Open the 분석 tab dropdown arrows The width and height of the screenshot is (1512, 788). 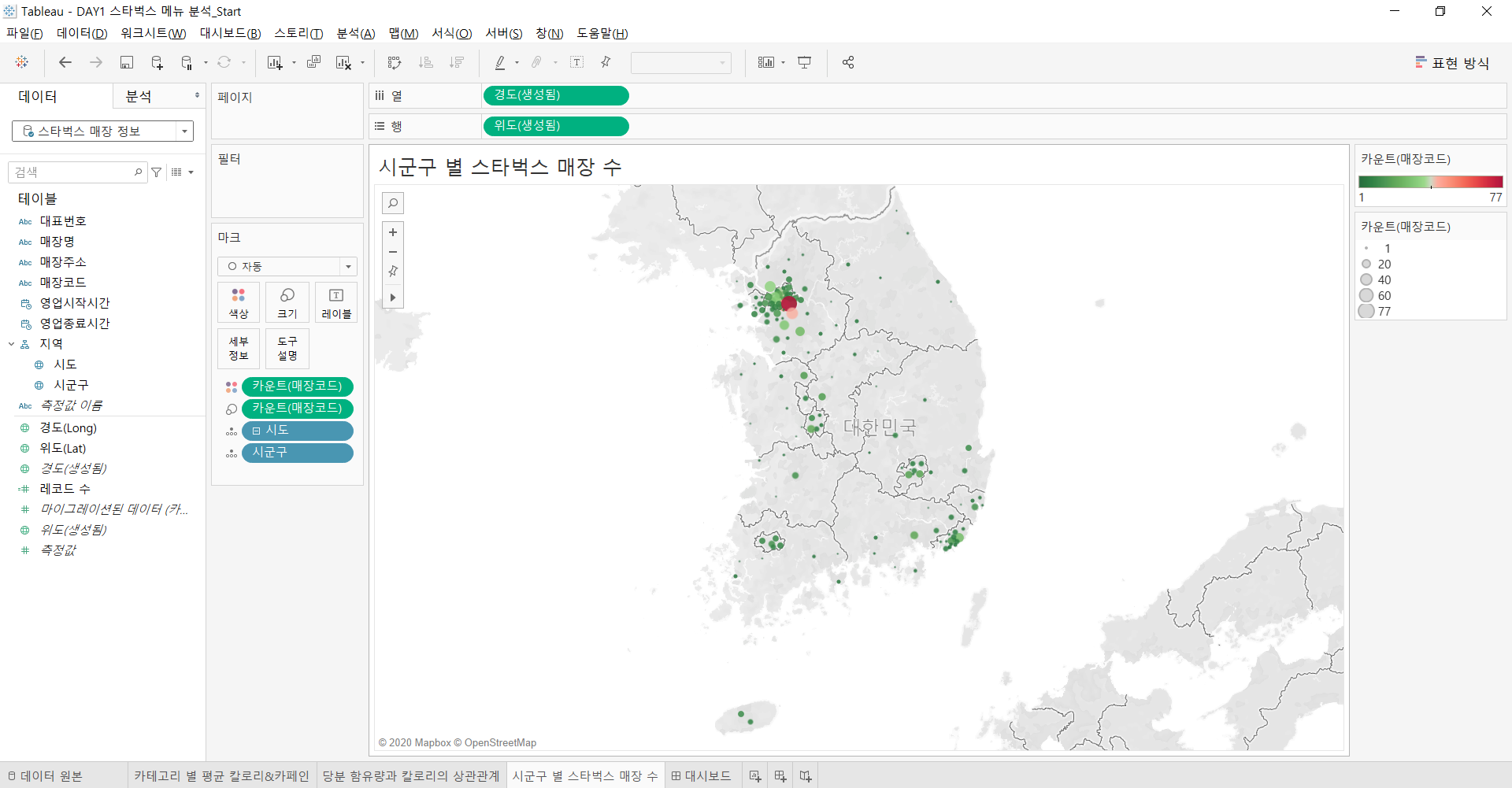coord(197,96)
